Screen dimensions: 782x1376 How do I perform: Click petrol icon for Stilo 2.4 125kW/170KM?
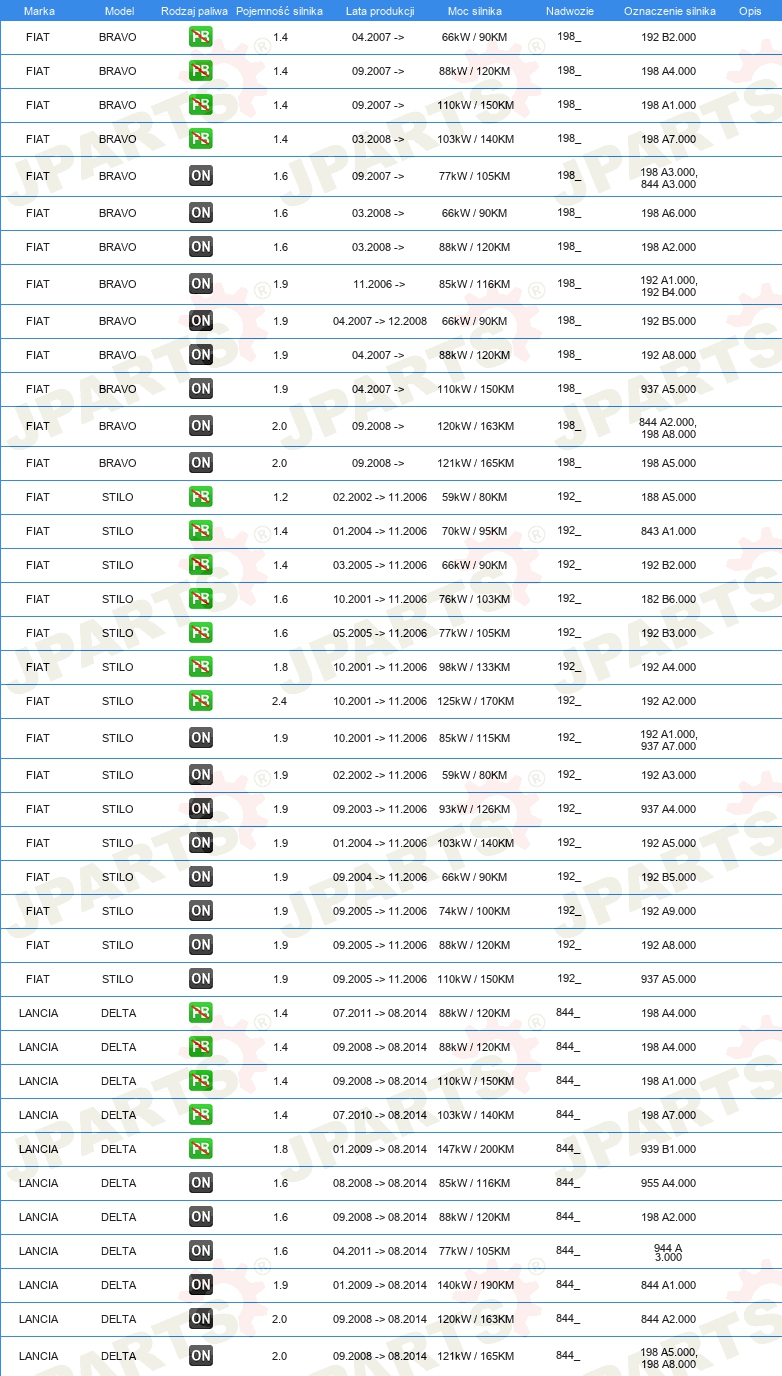point(201,701)
